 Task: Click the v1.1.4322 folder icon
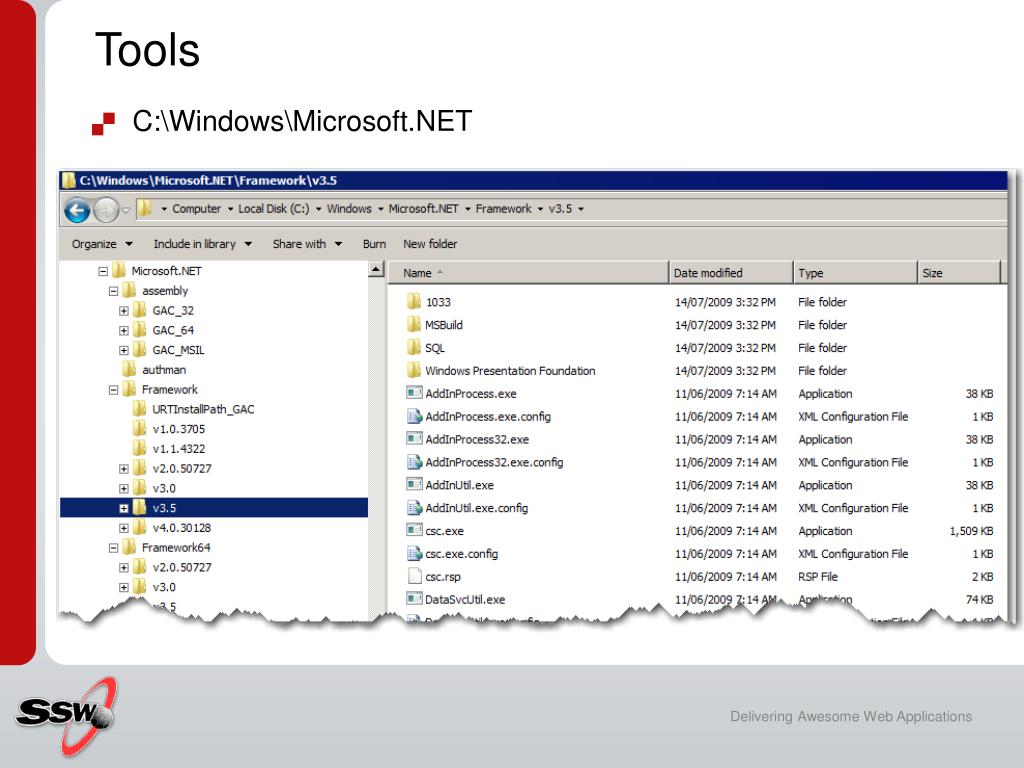tap(139, 448)
